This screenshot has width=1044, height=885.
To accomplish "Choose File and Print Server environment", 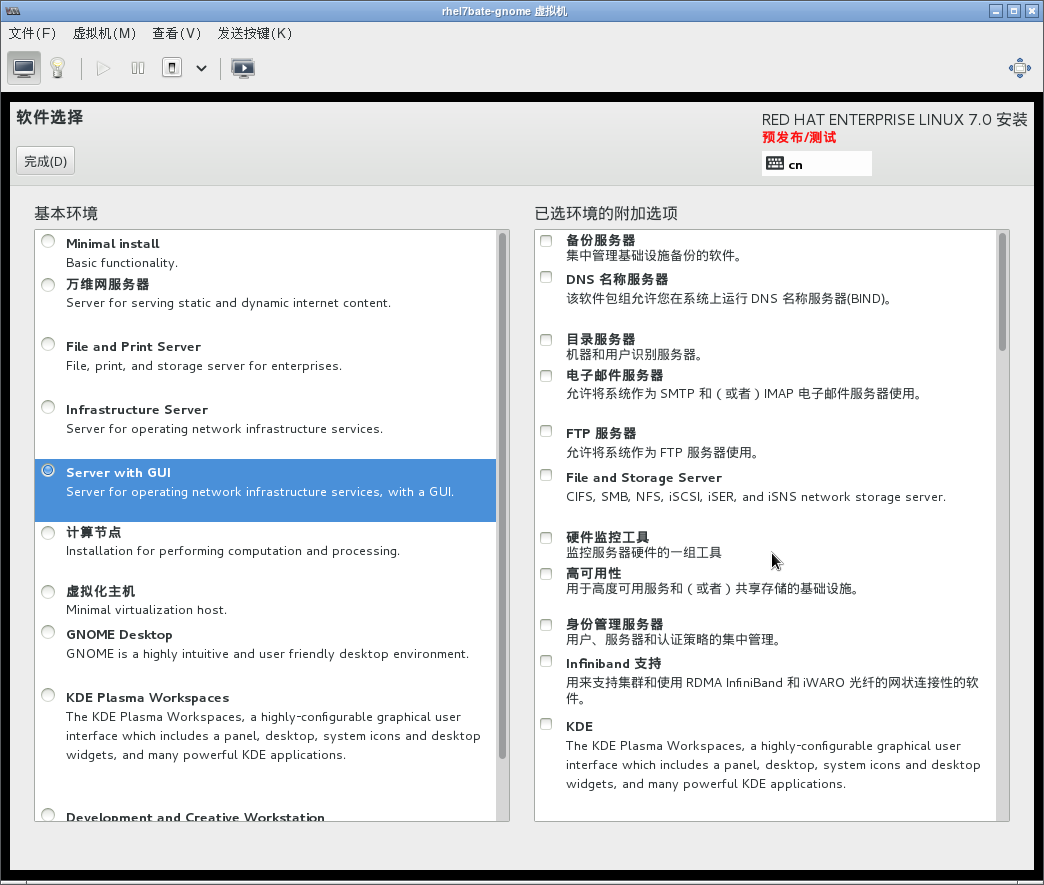I will click(48, 344).
